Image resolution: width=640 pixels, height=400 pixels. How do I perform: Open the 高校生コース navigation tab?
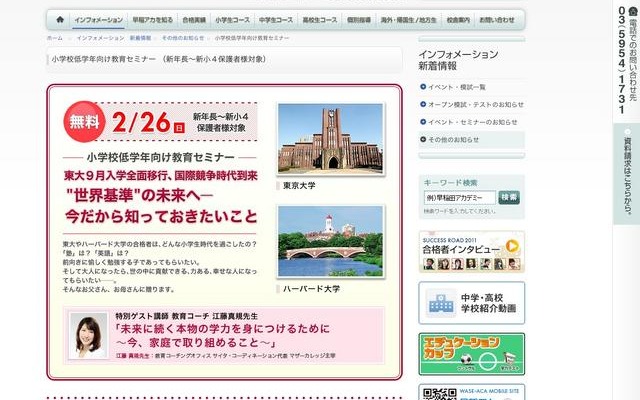[320, 20]
